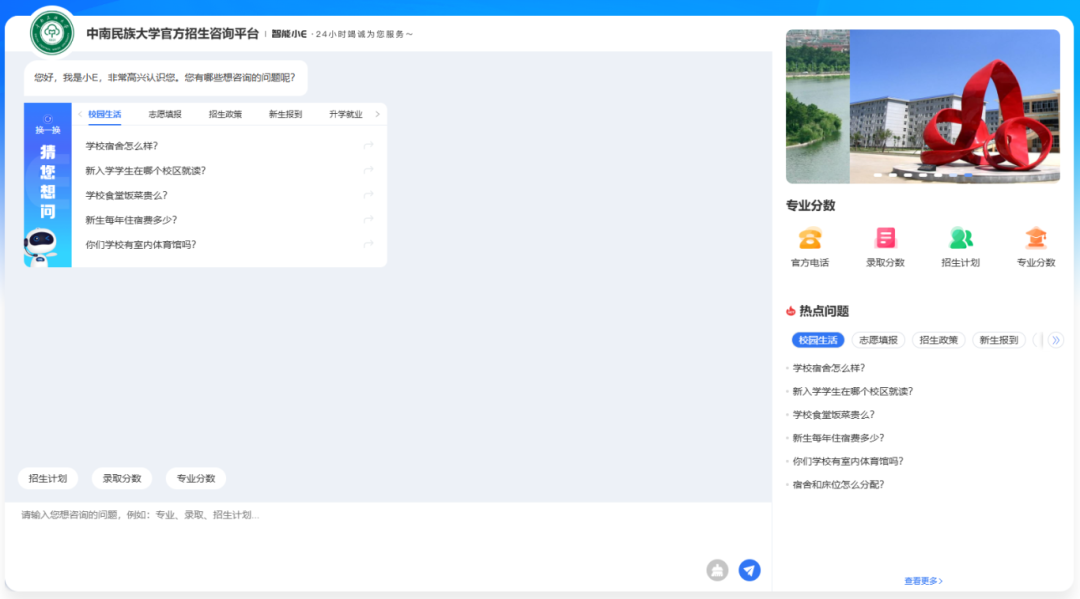Click the 查看更多 link
Viewport: 1080px width, 599px height.
click(x=923, y=581)
